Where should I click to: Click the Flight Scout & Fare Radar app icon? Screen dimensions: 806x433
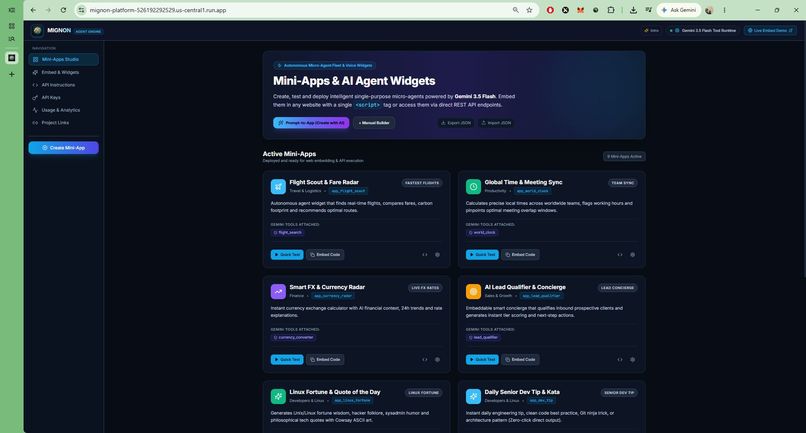[278, 186]
